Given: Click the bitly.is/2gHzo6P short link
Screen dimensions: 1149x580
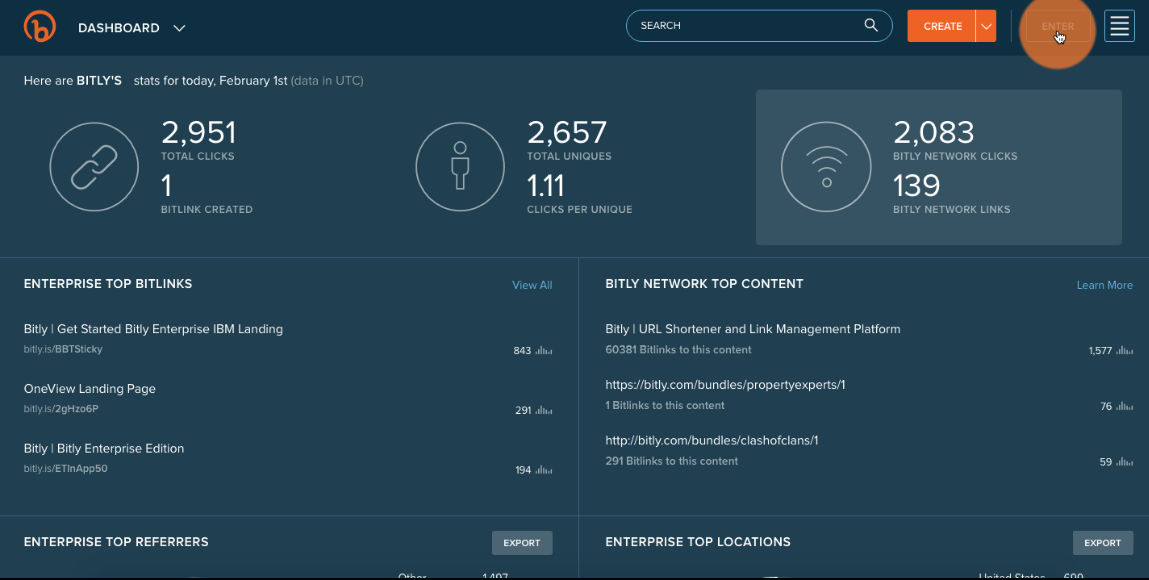Looking at the screenshot, I should click(61, 409).
